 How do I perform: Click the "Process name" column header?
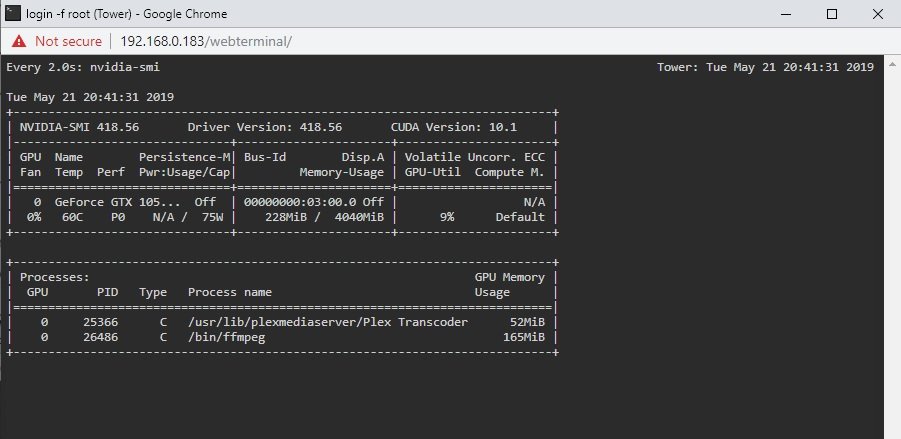[x=230, y=292]
